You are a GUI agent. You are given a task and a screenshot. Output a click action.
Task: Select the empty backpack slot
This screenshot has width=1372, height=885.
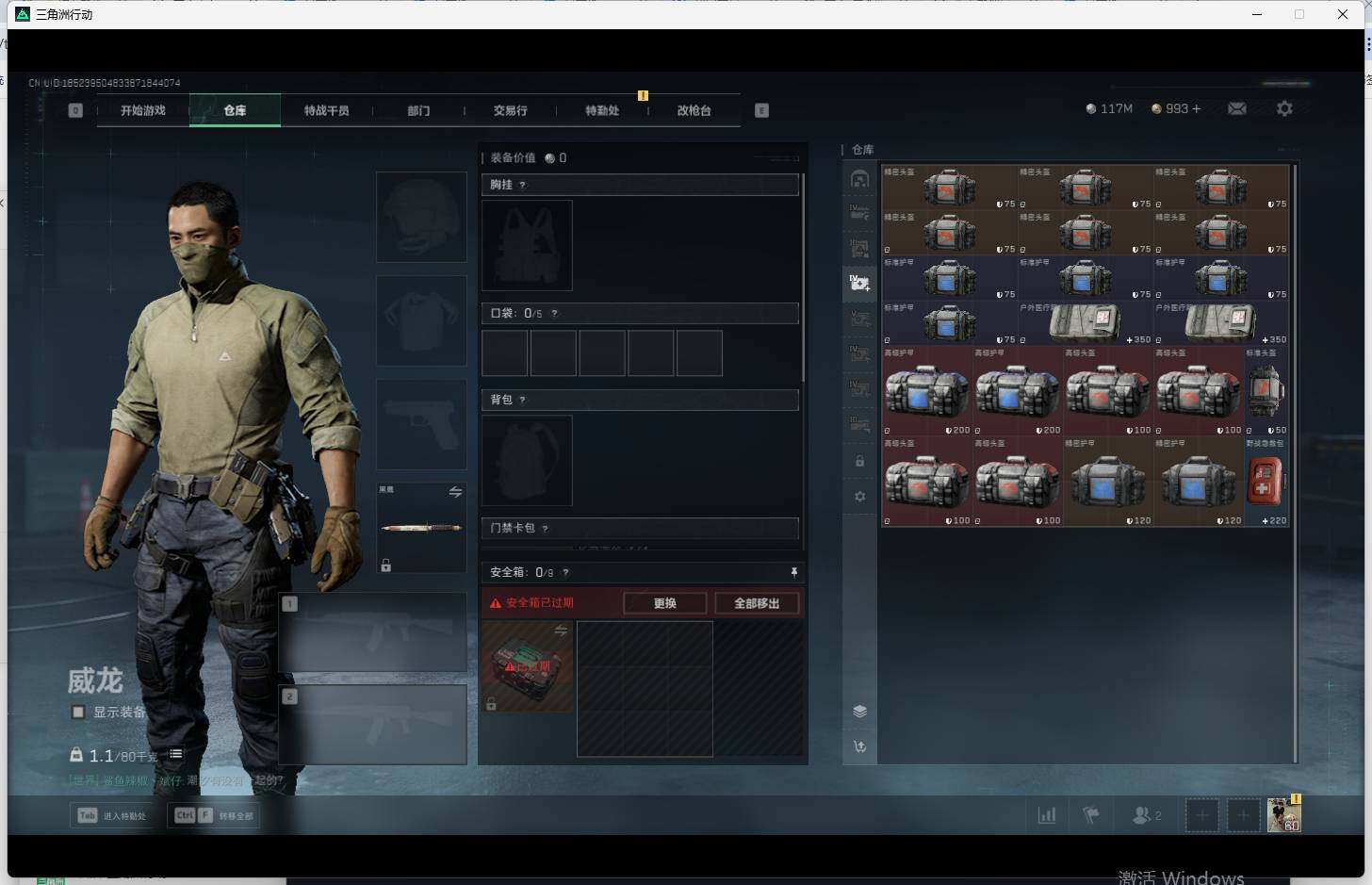point(527,460)
